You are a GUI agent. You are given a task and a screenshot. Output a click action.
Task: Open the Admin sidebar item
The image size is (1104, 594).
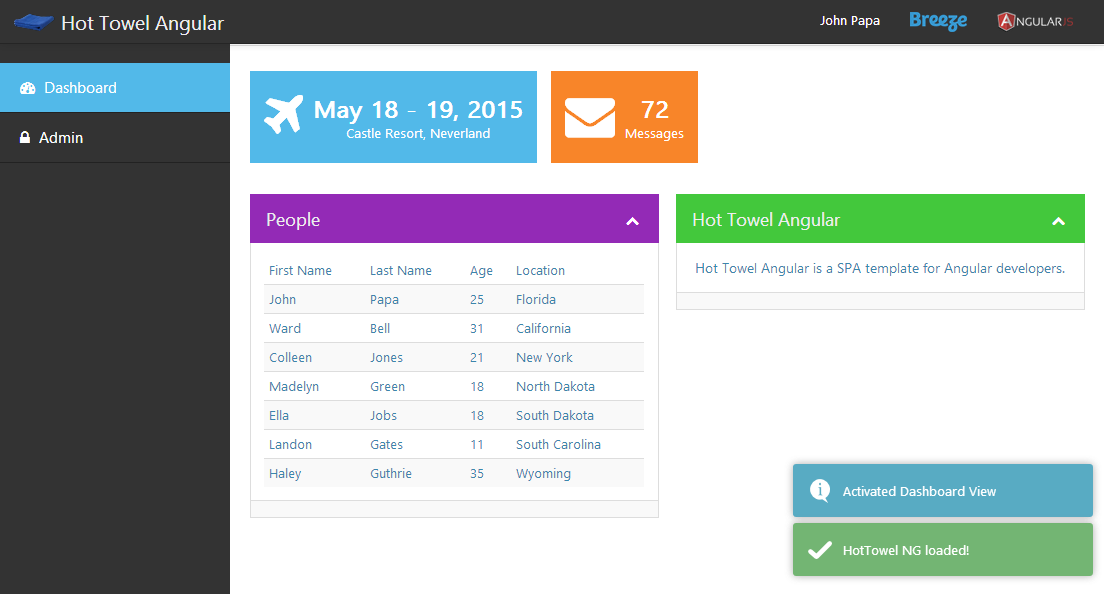click(115, 138)
